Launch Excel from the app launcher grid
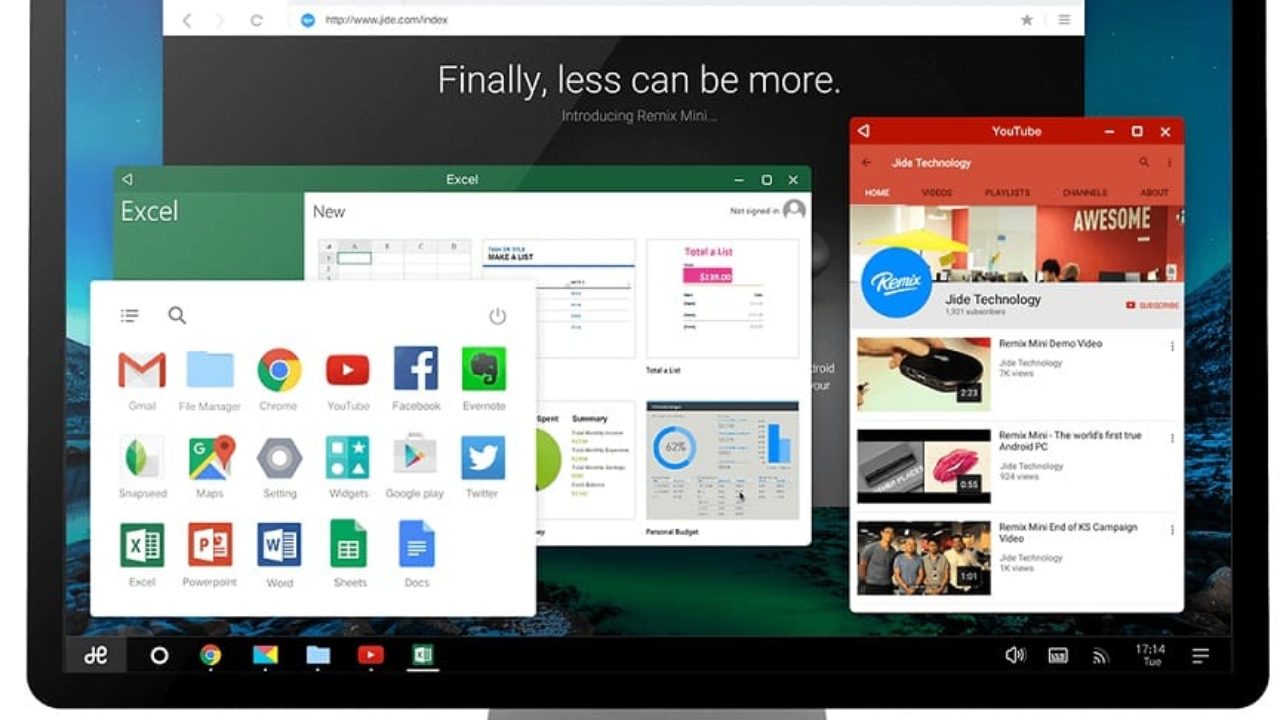 142,545
